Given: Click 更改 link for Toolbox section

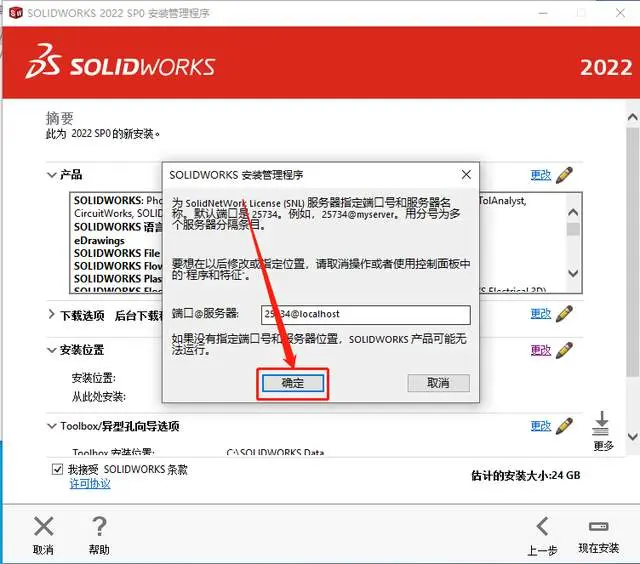Looking at the screenshot, I should click(541, 426).
